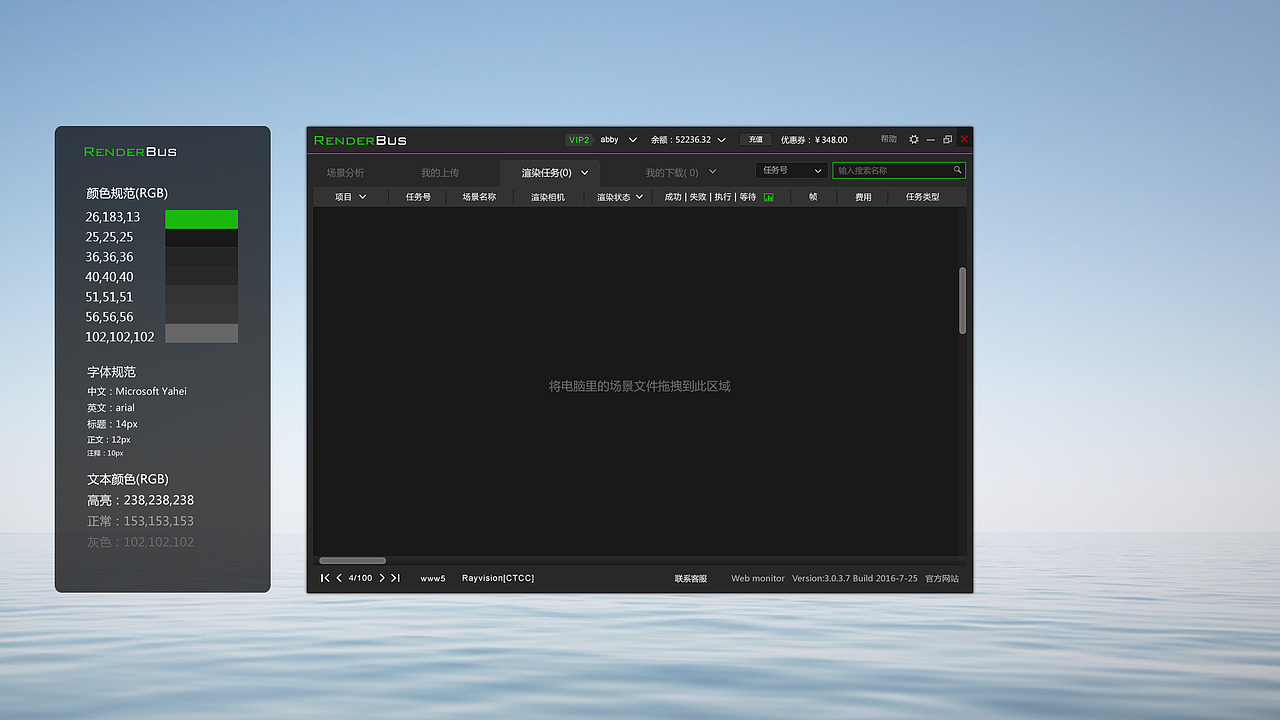This screenshot has height=720, width=1280.
Task: Toggle the 失败 status filter
Action: pyautogui.click(x=700, y=196)
